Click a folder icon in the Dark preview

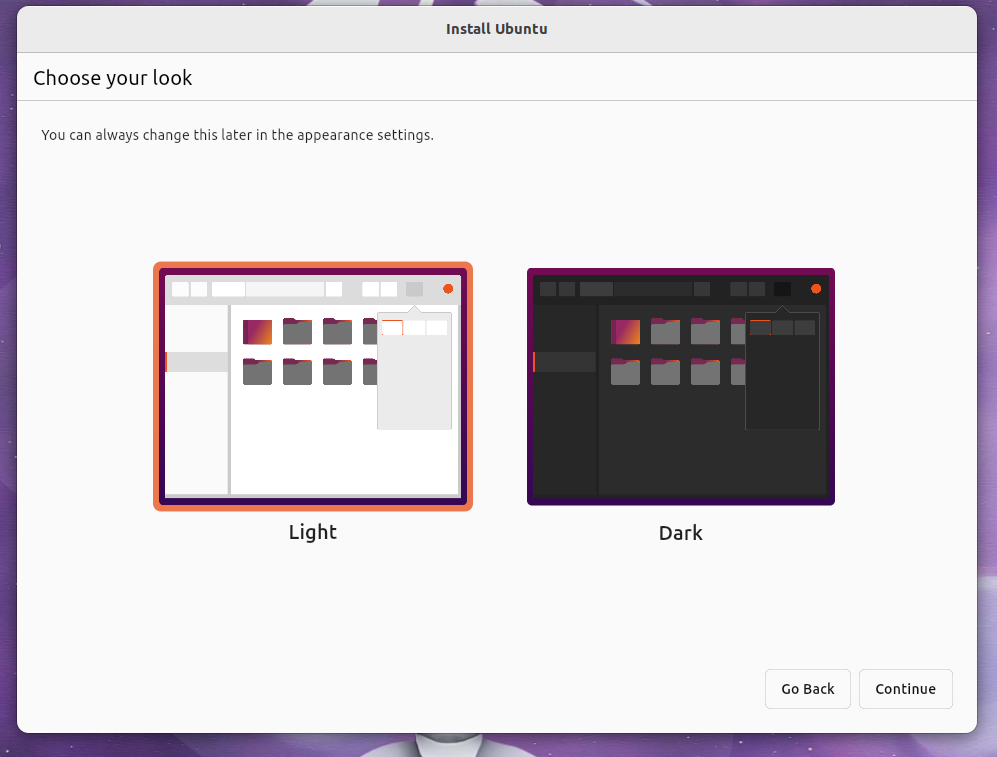[665, 331]
